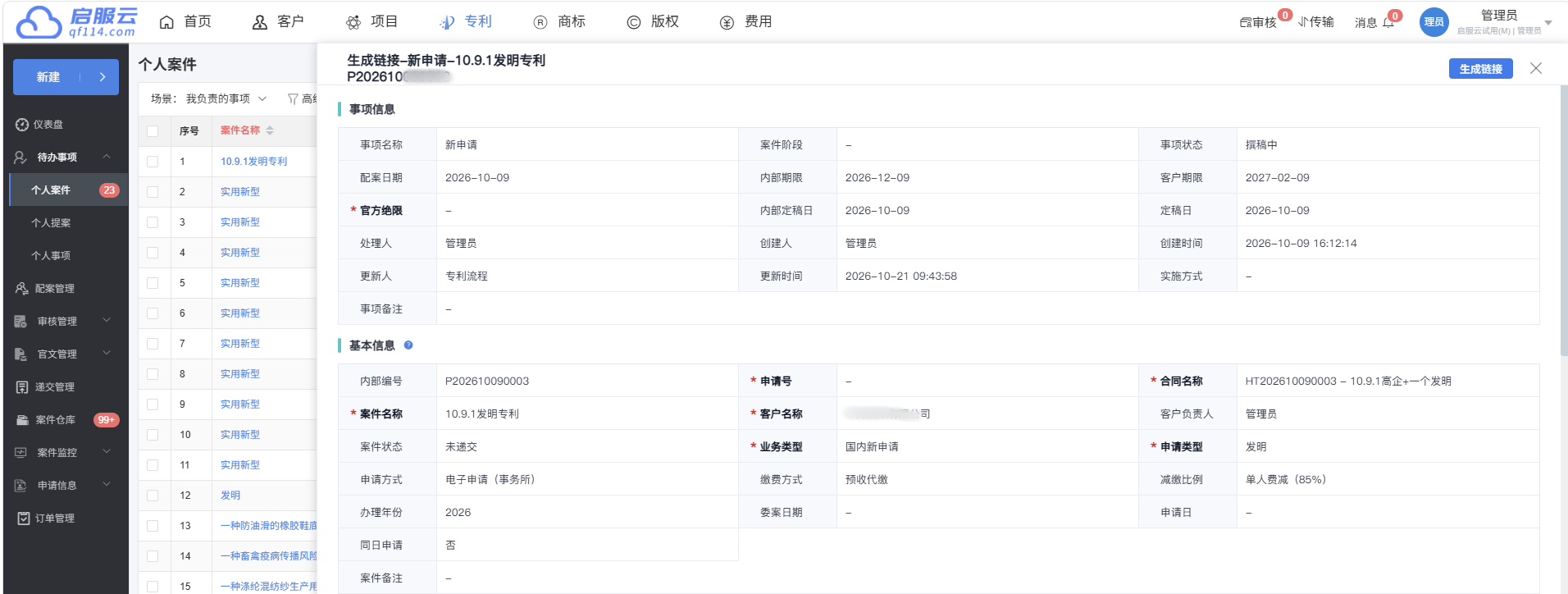Open the 新建 button arrow menu
Image resolution: width=1568 pixels, height=594 pixels.
(103, 77)
